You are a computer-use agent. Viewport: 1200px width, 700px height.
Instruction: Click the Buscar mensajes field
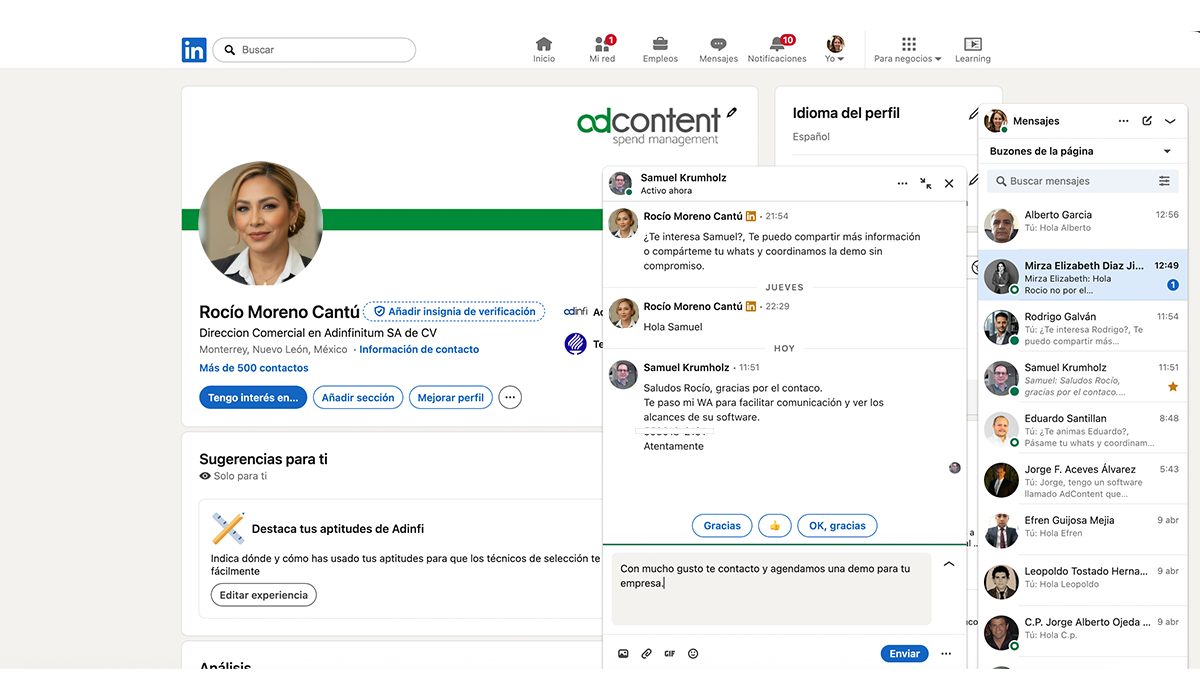1070,181
